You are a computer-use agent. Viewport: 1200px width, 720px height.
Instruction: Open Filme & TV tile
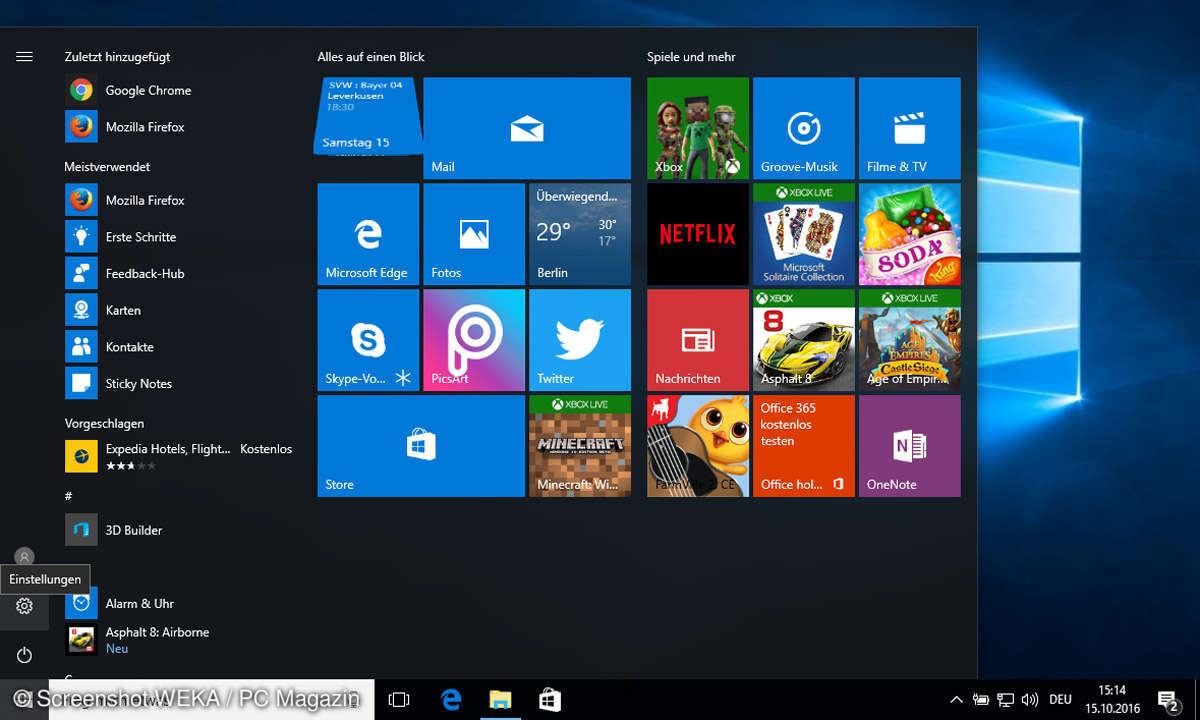910,128
